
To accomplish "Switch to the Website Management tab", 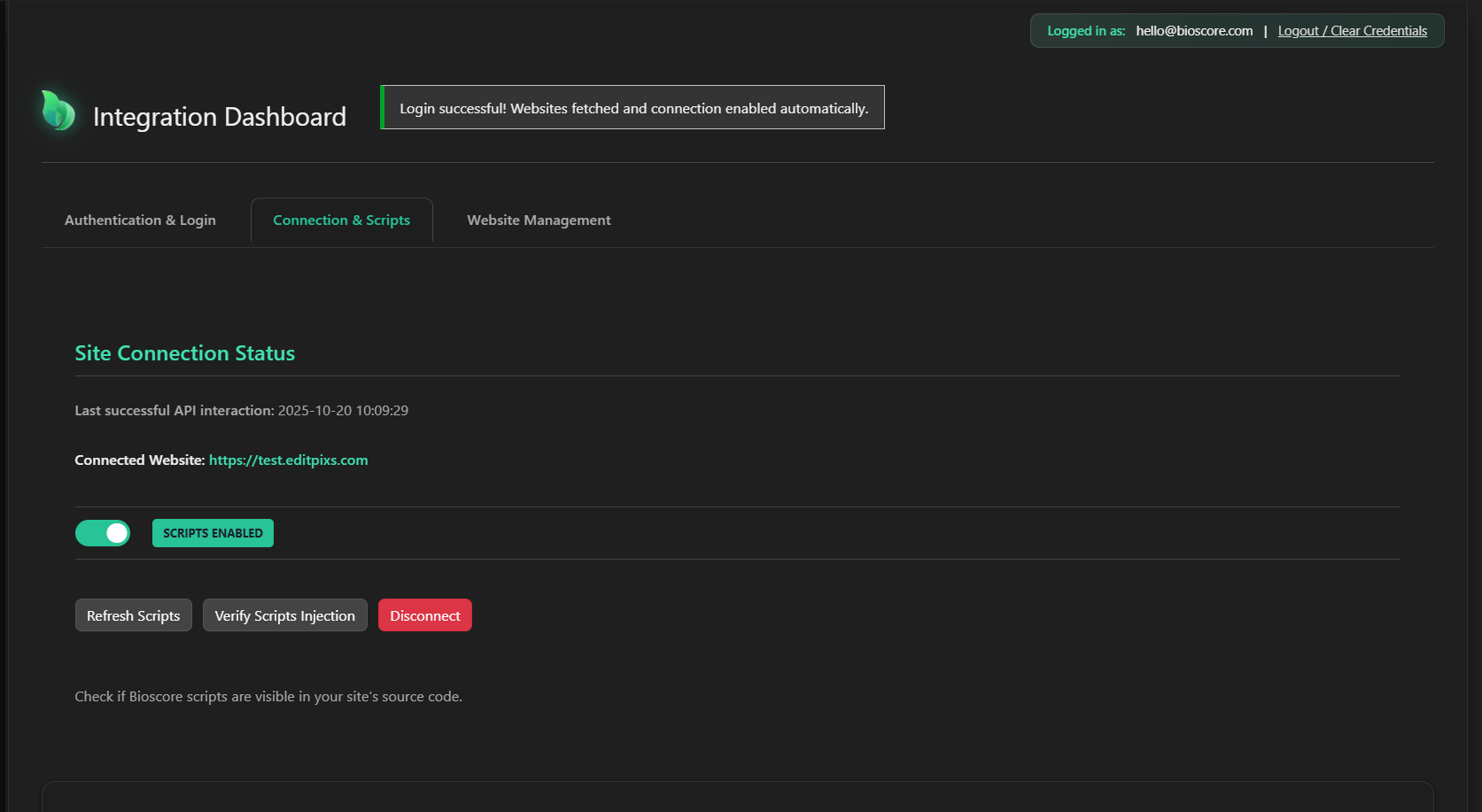I will click(x=539, y=220).
